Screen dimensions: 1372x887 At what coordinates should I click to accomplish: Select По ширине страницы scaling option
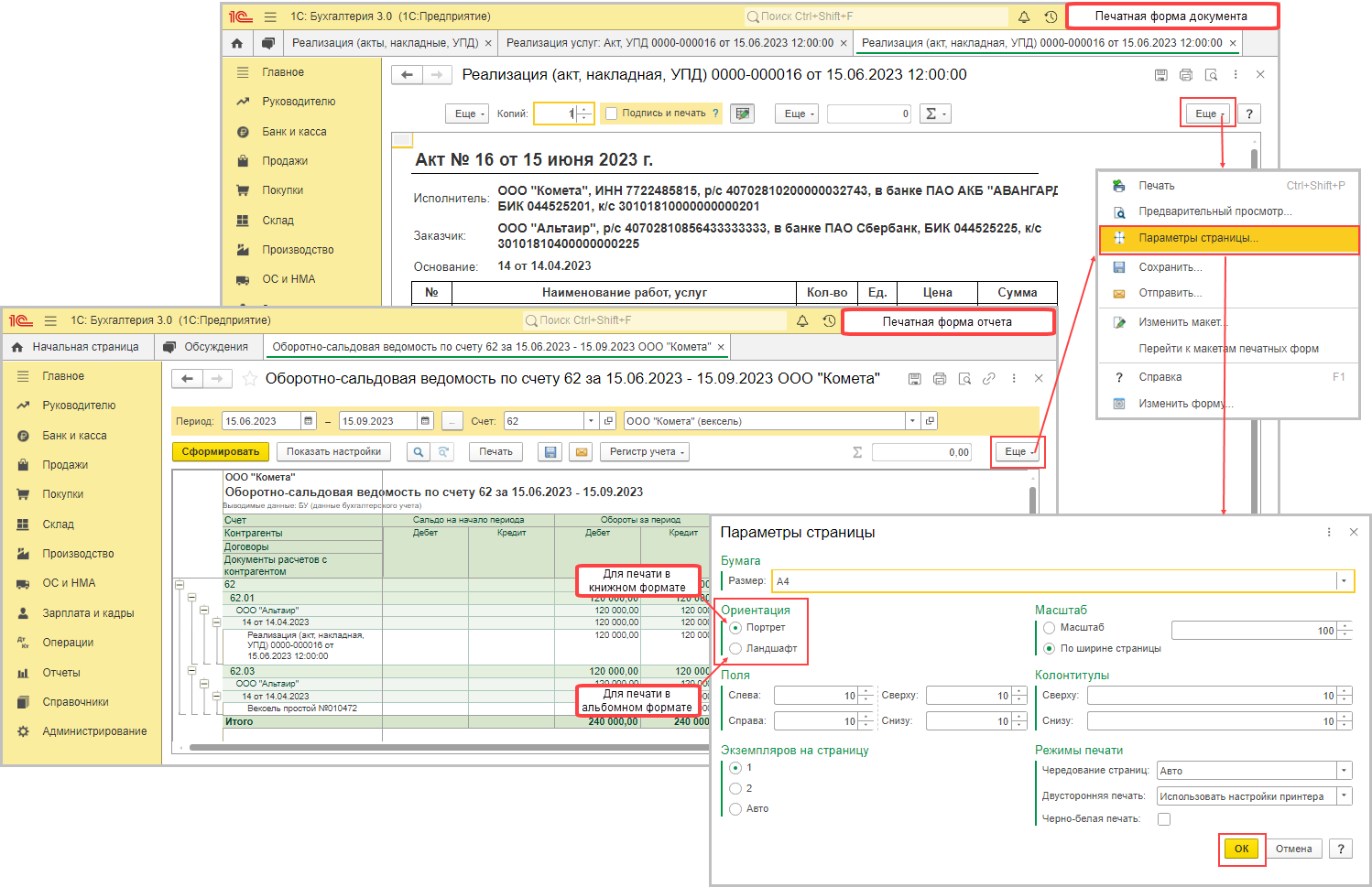[x=1050, y=649]
